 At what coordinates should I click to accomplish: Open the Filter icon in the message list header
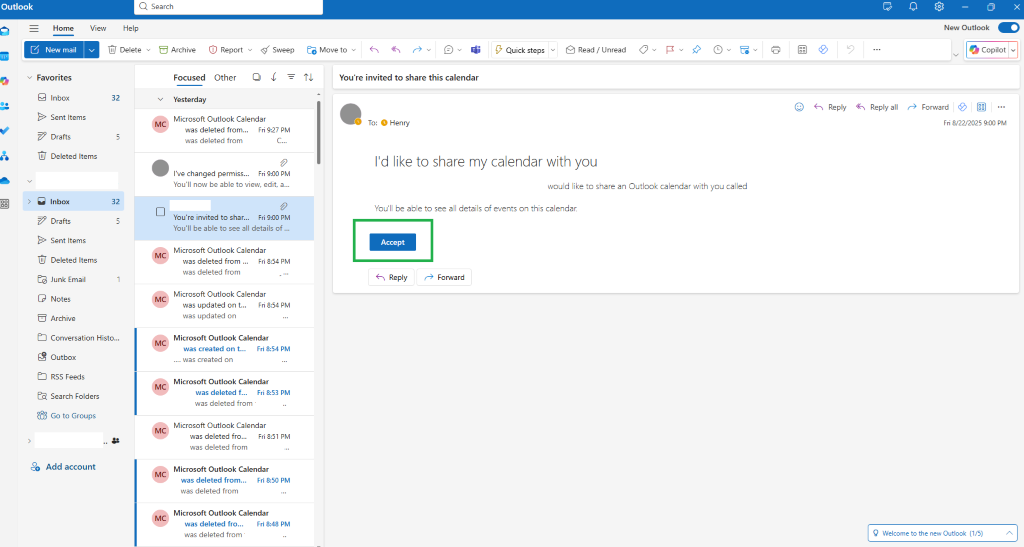(291, 77)
